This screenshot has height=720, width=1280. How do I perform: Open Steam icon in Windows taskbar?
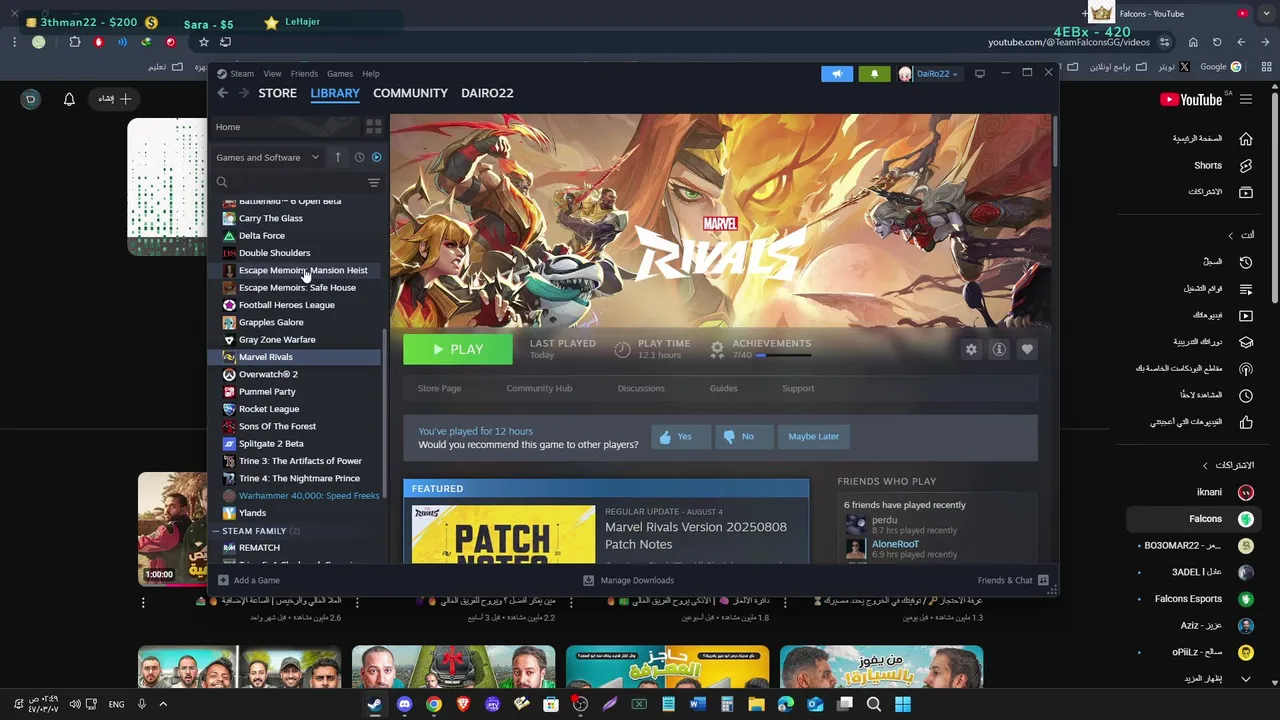[x=374, y=704]
